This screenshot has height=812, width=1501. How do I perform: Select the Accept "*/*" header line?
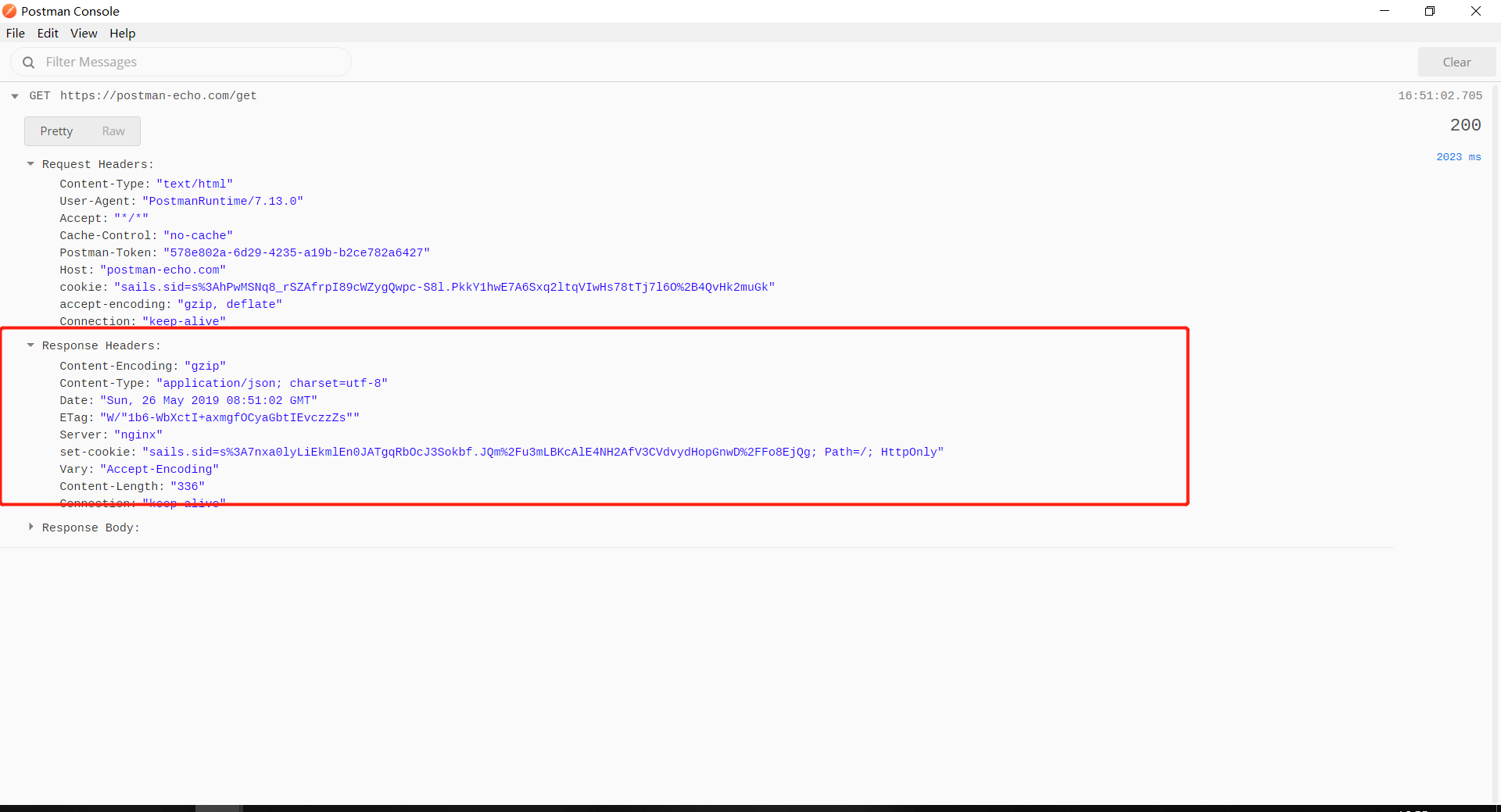(104, 218)
